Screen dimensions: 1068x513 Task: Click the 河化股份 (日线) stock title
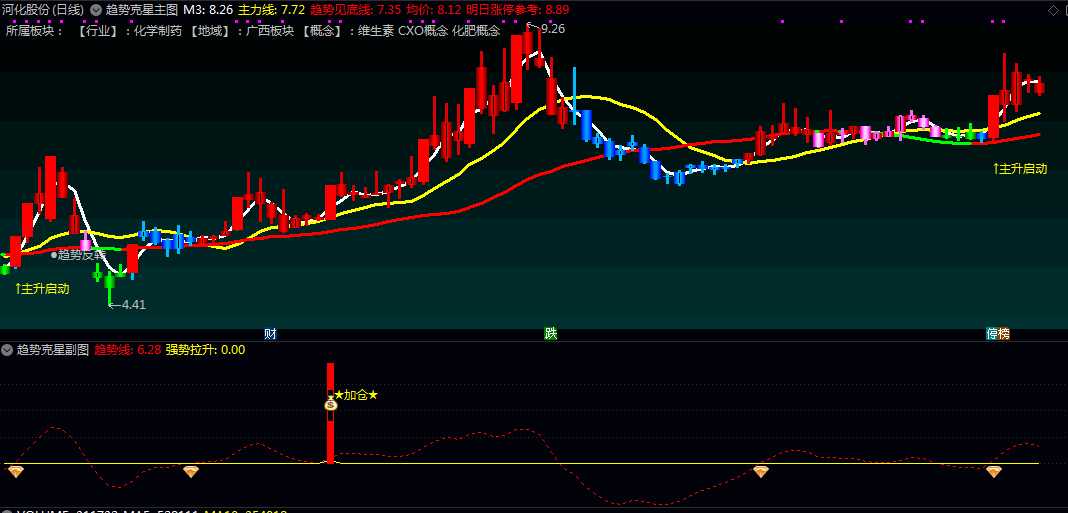tap(43, 9)
